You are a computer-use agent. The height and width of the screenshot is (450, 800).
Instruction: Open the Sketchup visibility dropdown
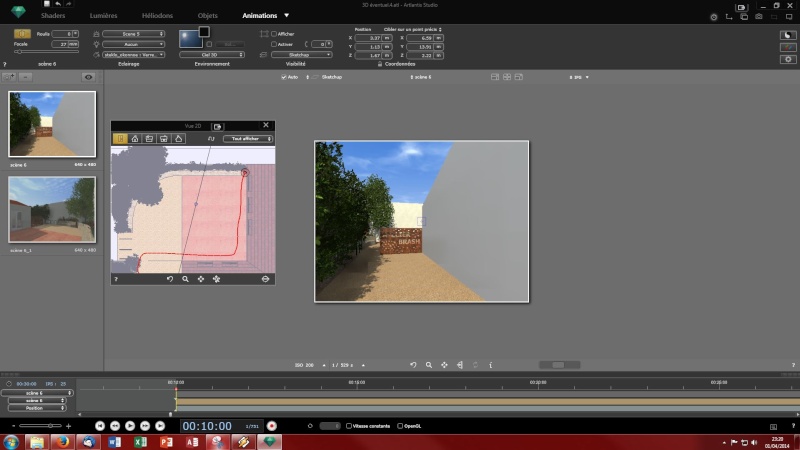tap(302, 55)
